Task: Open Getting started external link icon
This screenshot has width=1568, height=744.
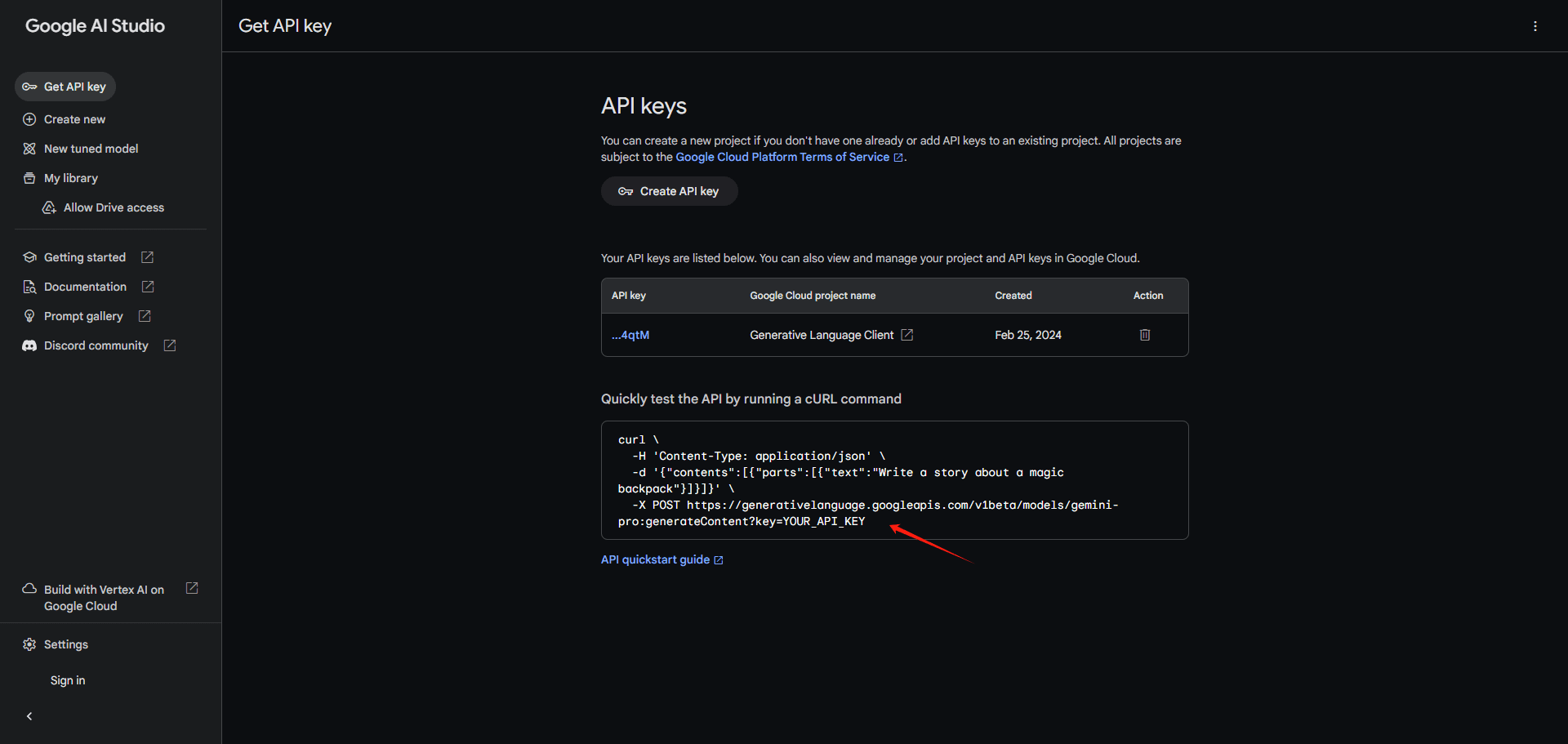Action: (147, 257)
